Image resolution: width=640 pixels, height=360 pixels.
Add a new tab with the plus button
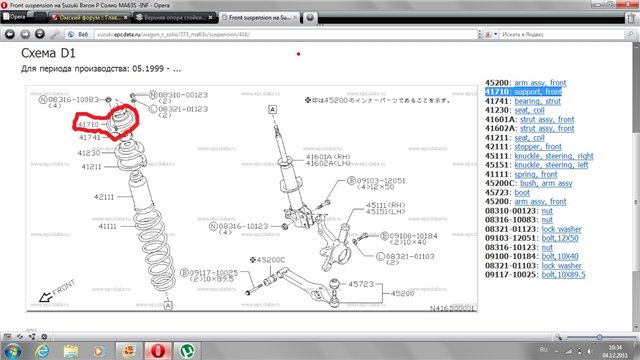[310, 18]
